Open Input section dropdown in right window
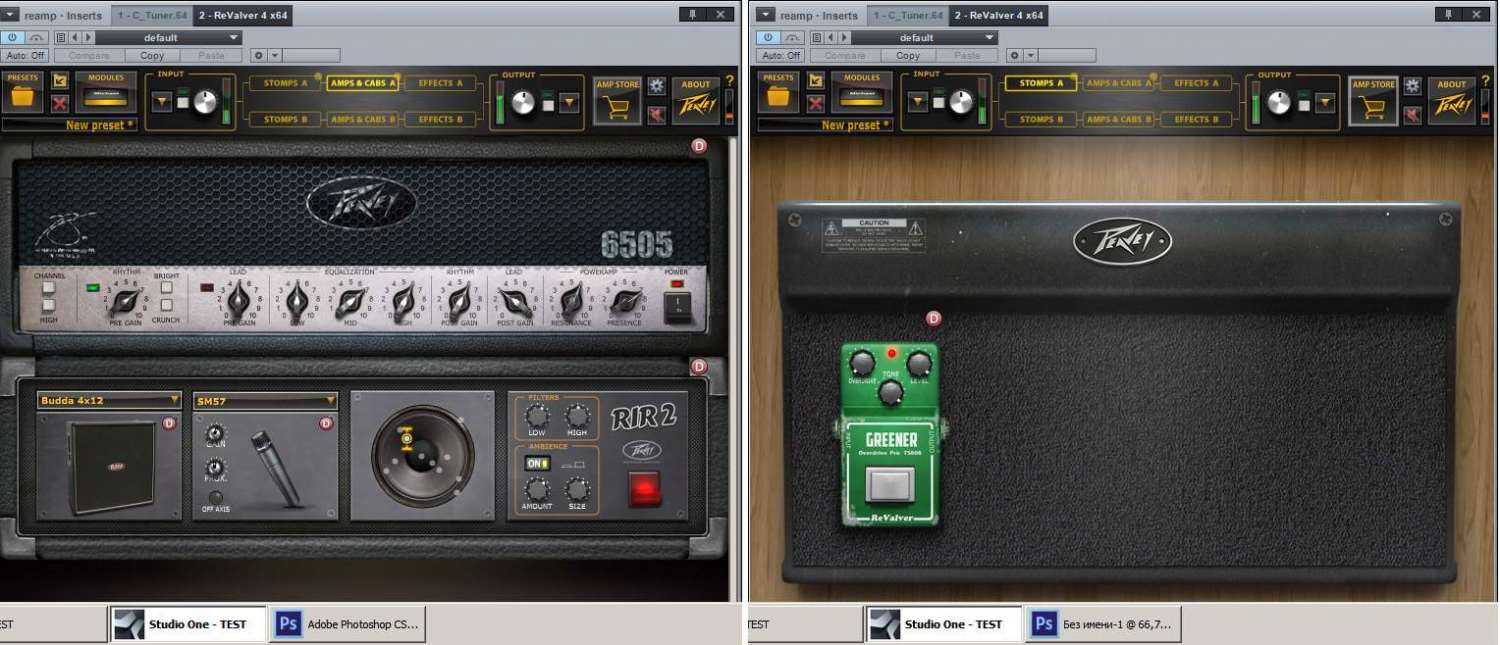Image resolution: width=1500 pixels, height=645 pixels. 918,101
